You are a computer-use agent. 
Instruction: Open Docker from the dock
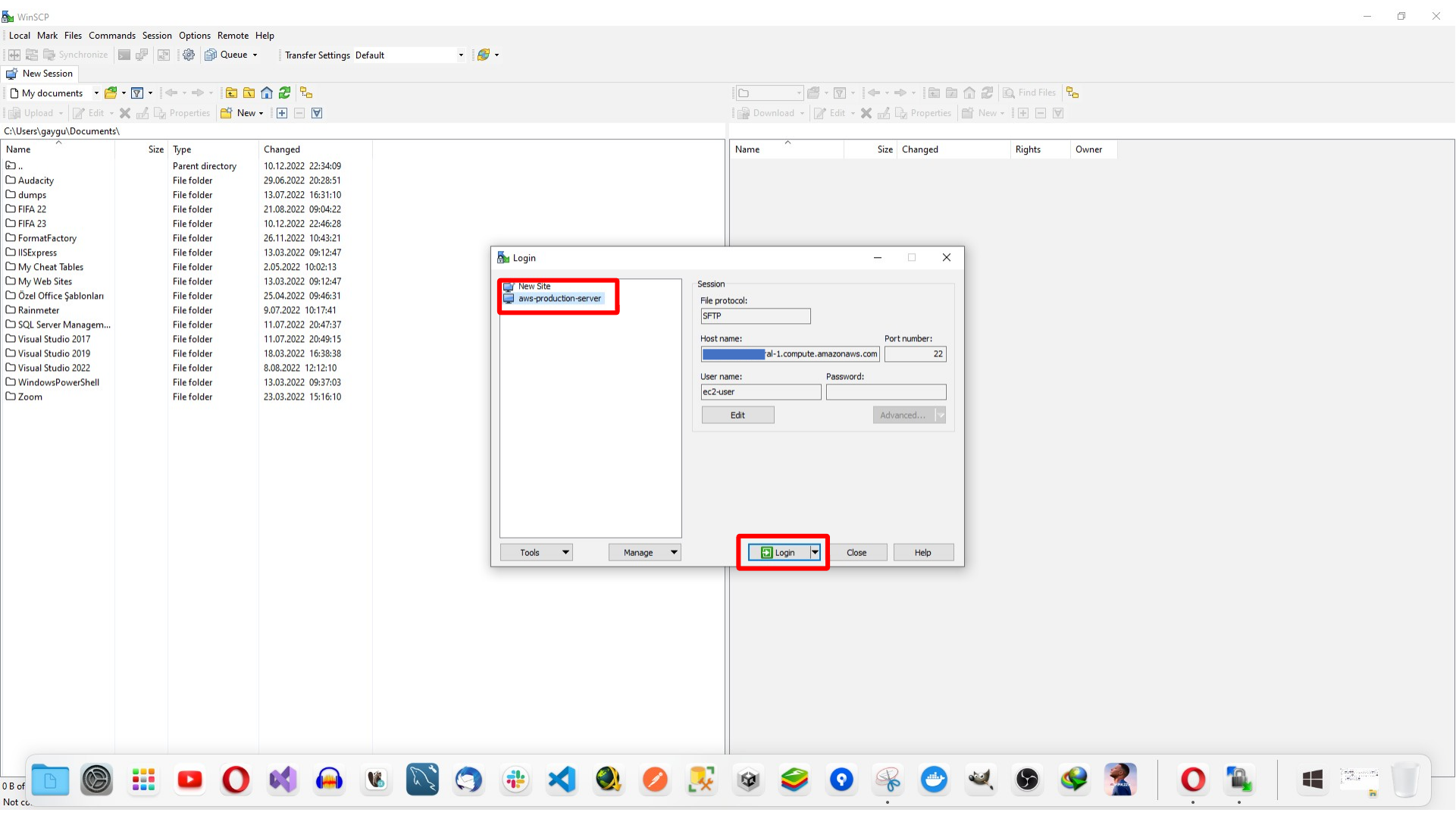[x=935, y=780]
